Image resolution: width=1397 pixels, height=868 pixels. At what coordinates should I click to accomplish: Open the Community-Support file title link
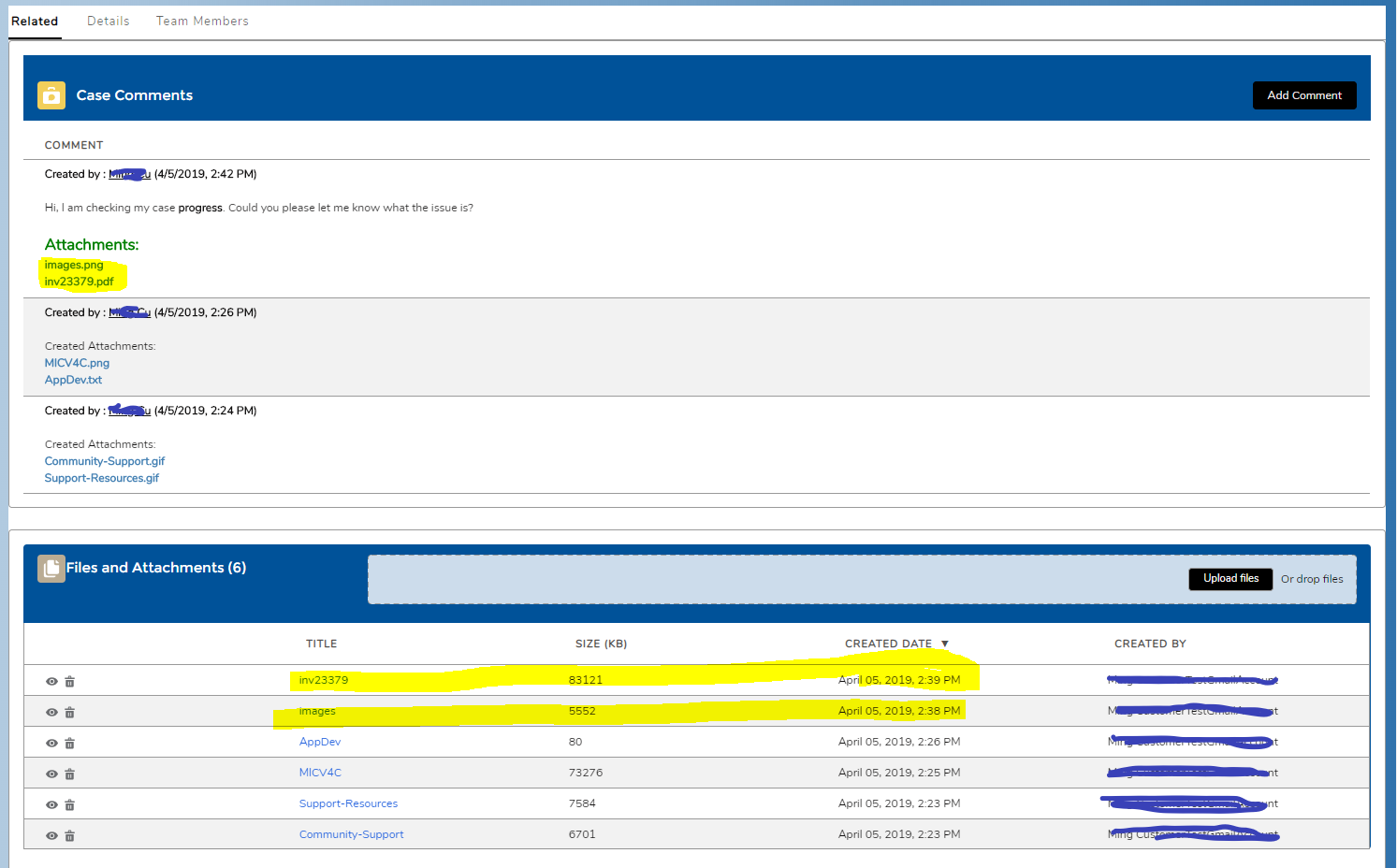[x=352, y=834]
